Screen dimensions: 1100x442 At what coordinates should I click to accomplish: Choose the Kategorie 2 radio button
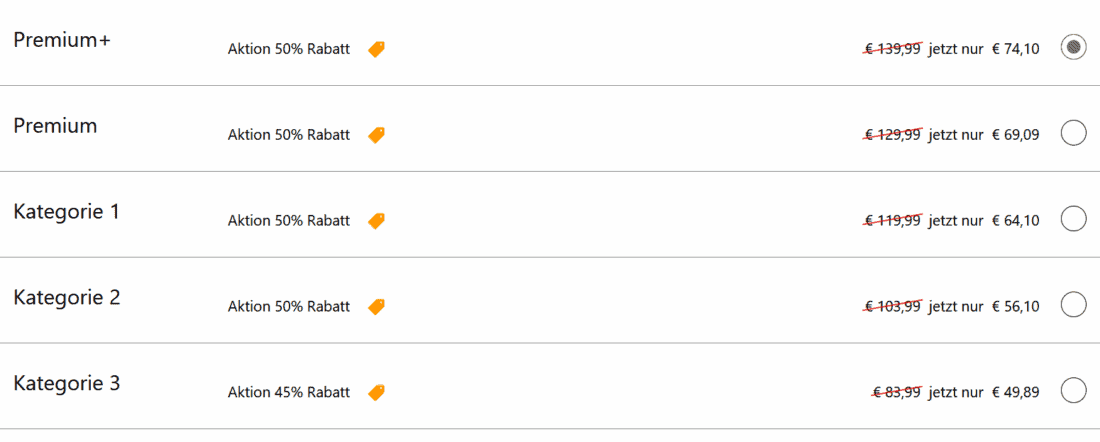[x=1073, y=305]
